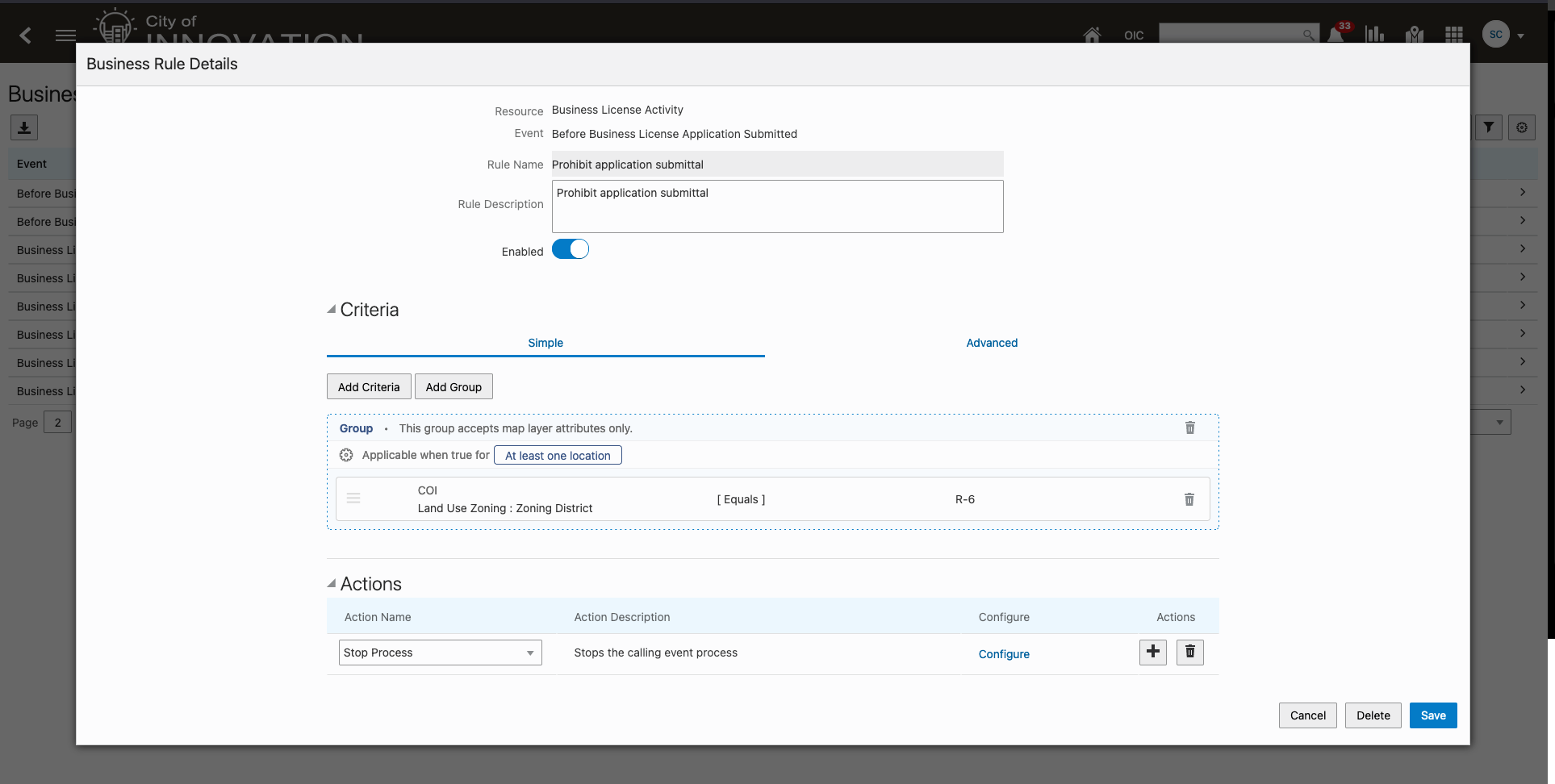The height and width of the screenshot is (784, 1555).
Task: Expand first Before Busi row chevron
Action: tap(1522, 192)
